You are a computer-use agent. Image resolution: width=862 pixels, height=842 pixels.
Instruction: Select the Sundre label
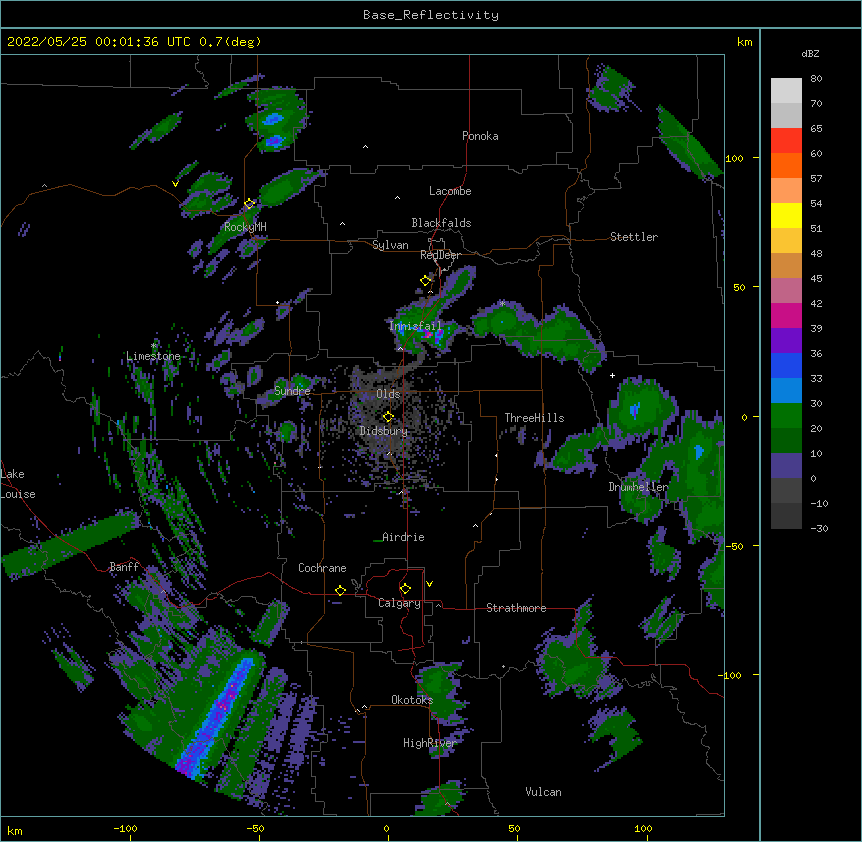(x=292, y=391)
